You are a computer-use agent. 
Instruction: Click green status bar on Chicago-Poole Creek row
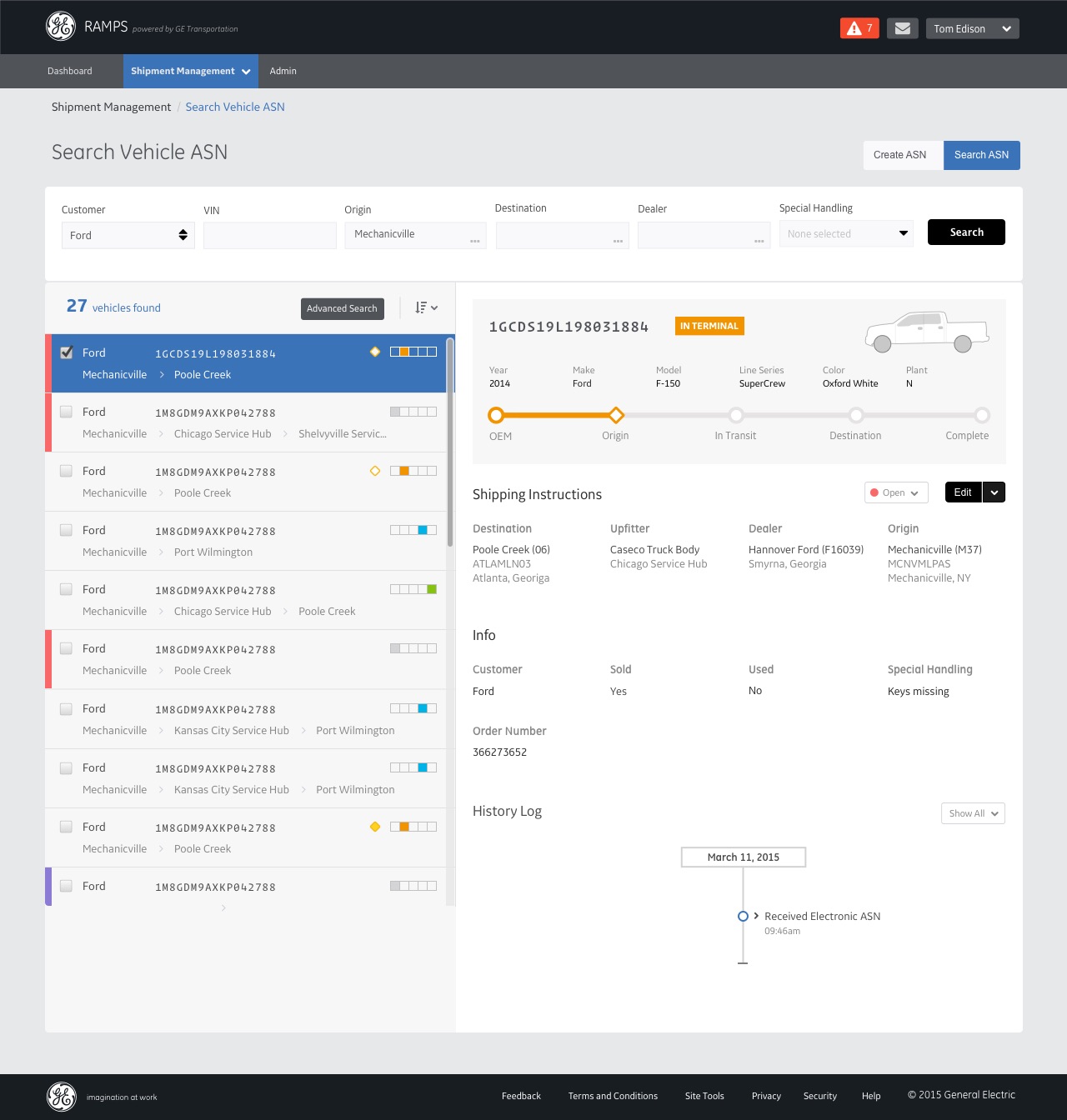pos(413,589)
